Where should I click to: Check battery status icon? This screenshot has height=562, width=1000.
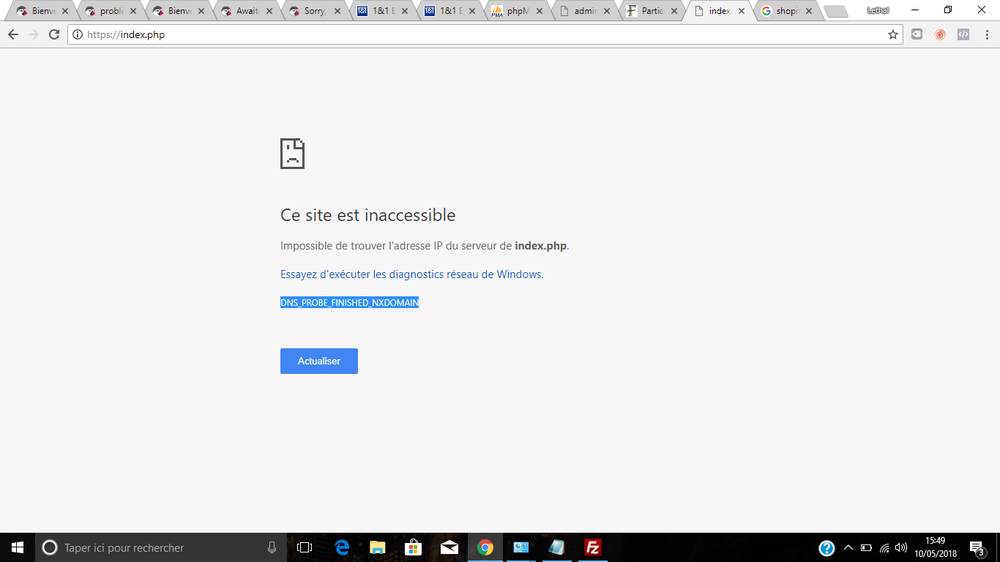866,547
